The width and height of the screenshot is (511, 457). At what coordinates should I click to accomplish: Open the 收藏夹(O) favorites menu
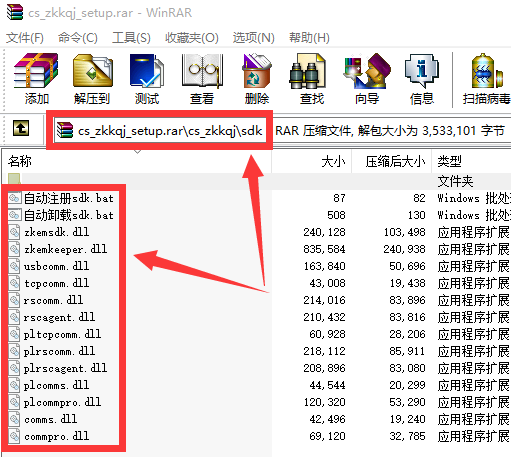pos(192,38)
